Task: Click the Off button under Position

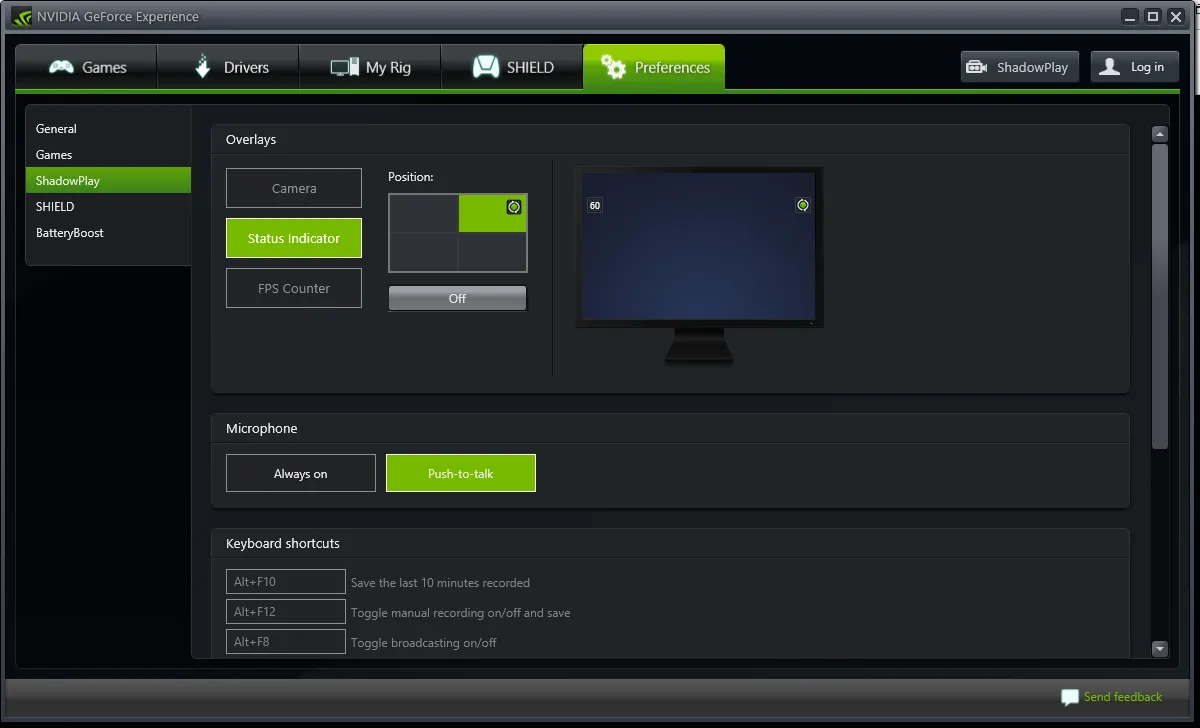Action: (457, 298)
